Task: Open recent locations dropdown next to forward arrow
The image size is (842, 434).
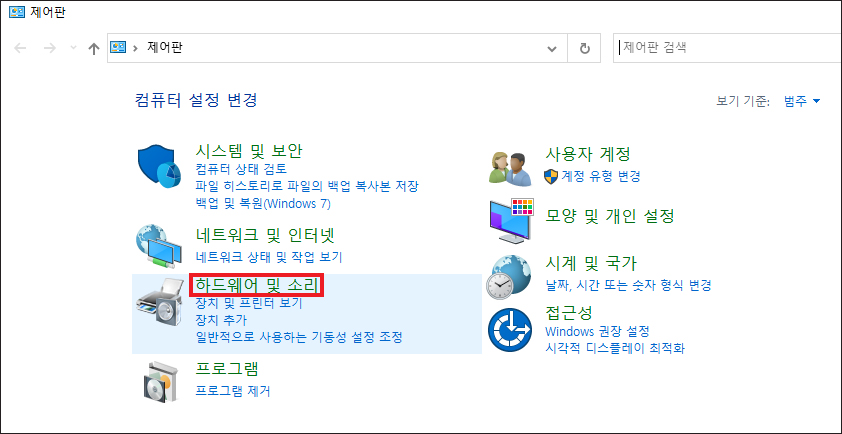Action: [74, 48]
